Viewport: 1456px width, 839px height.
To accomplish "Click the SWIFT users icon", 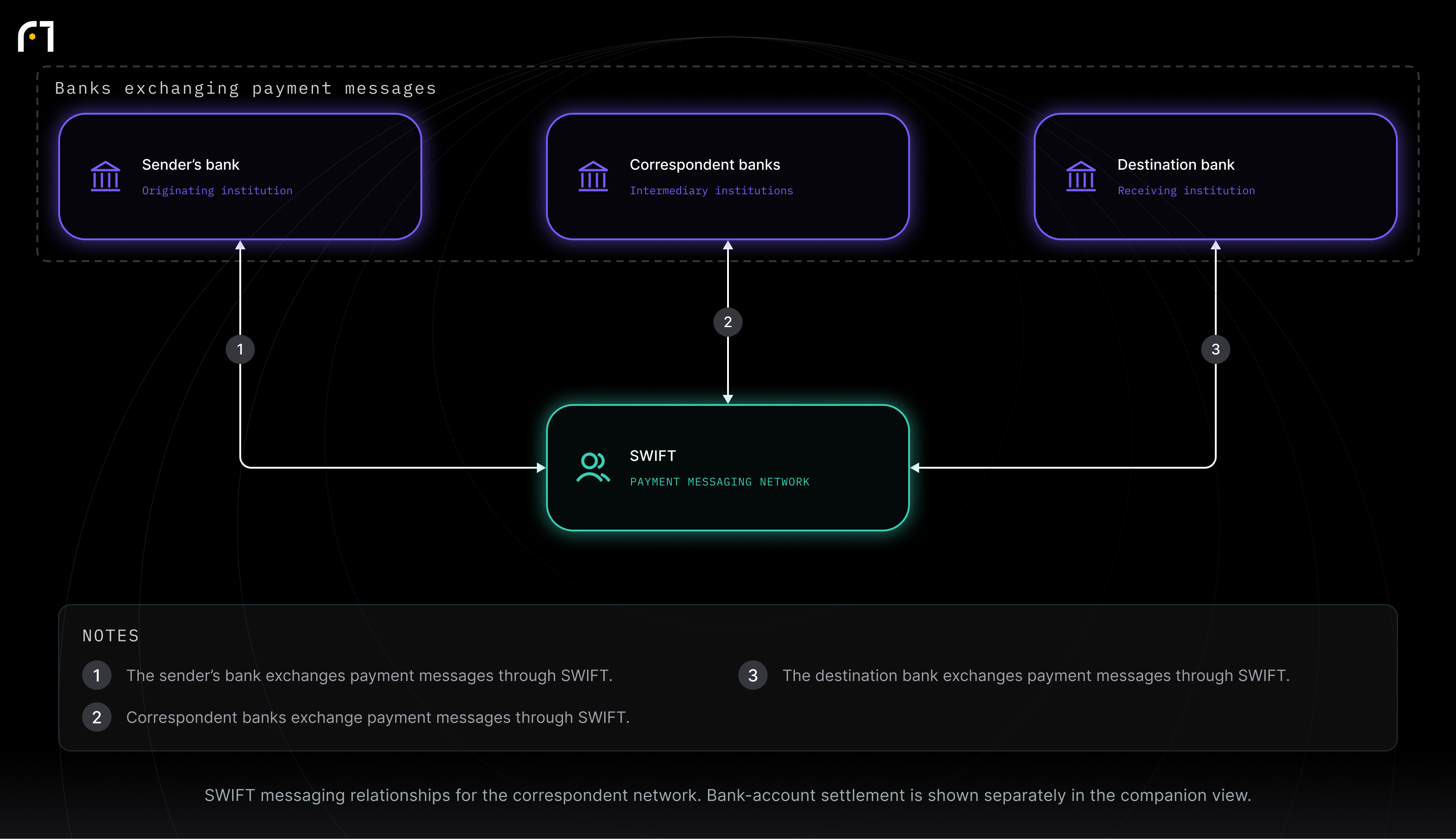I will click(x=593, y=467).
